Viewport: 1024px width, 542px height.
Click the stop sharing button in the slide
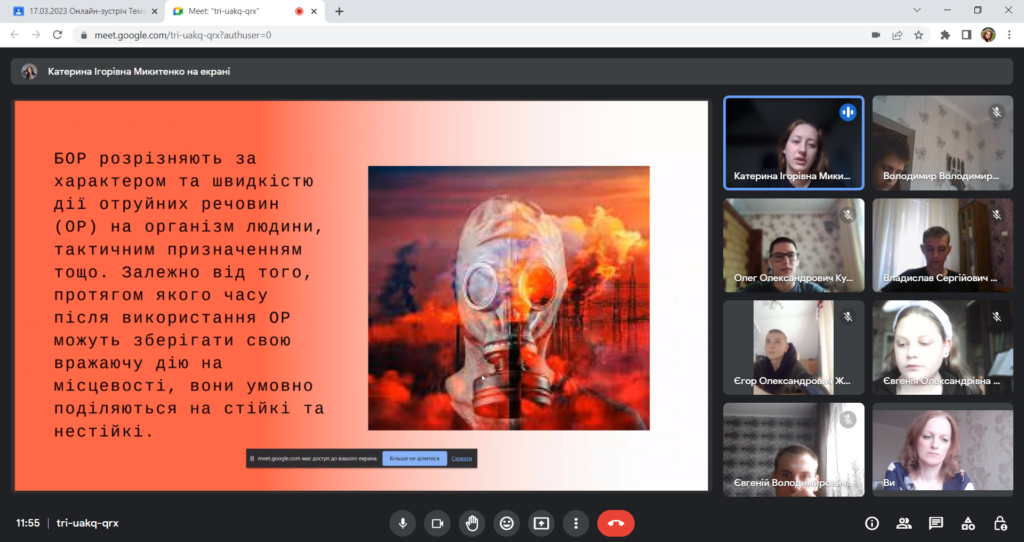(x=415, y=459)
